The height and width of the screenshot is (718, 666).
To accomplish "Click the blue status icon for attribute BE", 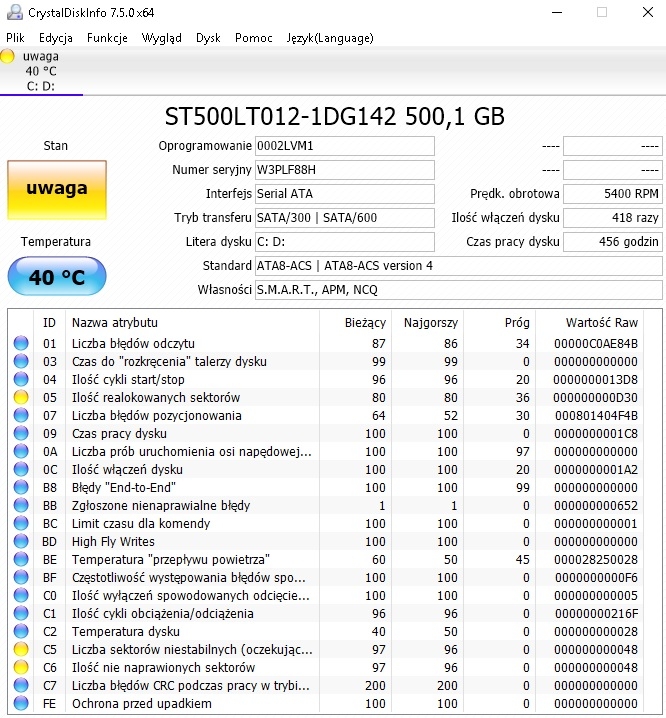I will click(21, 559).
